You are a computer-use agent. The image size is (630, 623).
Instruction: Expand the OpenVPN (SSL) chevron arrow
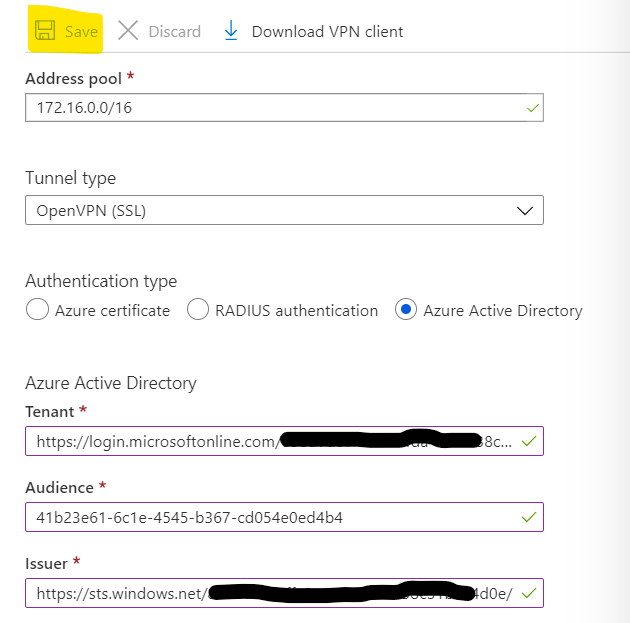point(525,211)
